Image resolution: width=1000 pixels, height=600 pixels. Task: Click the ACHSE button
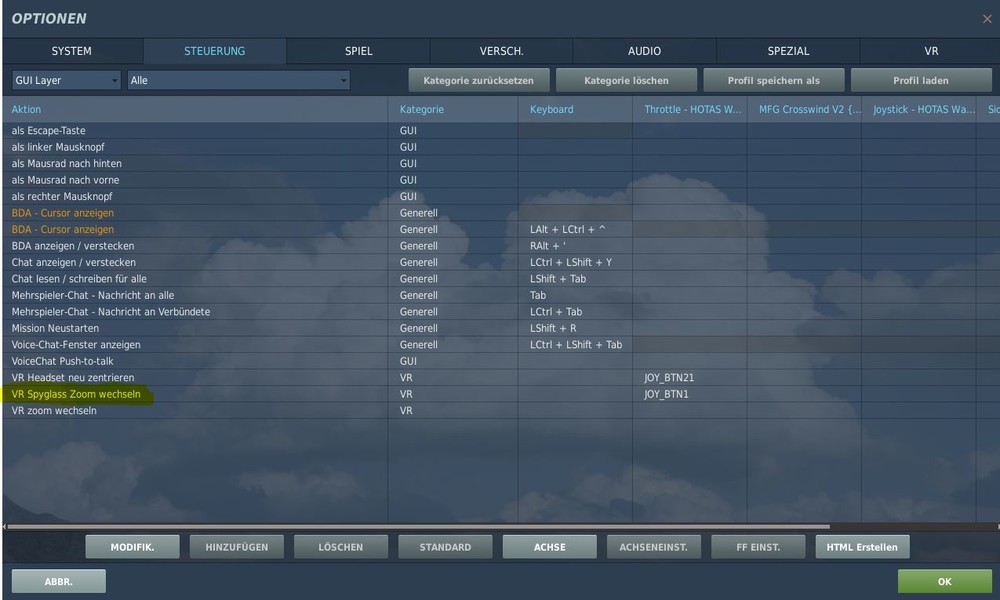coord(550,547)
